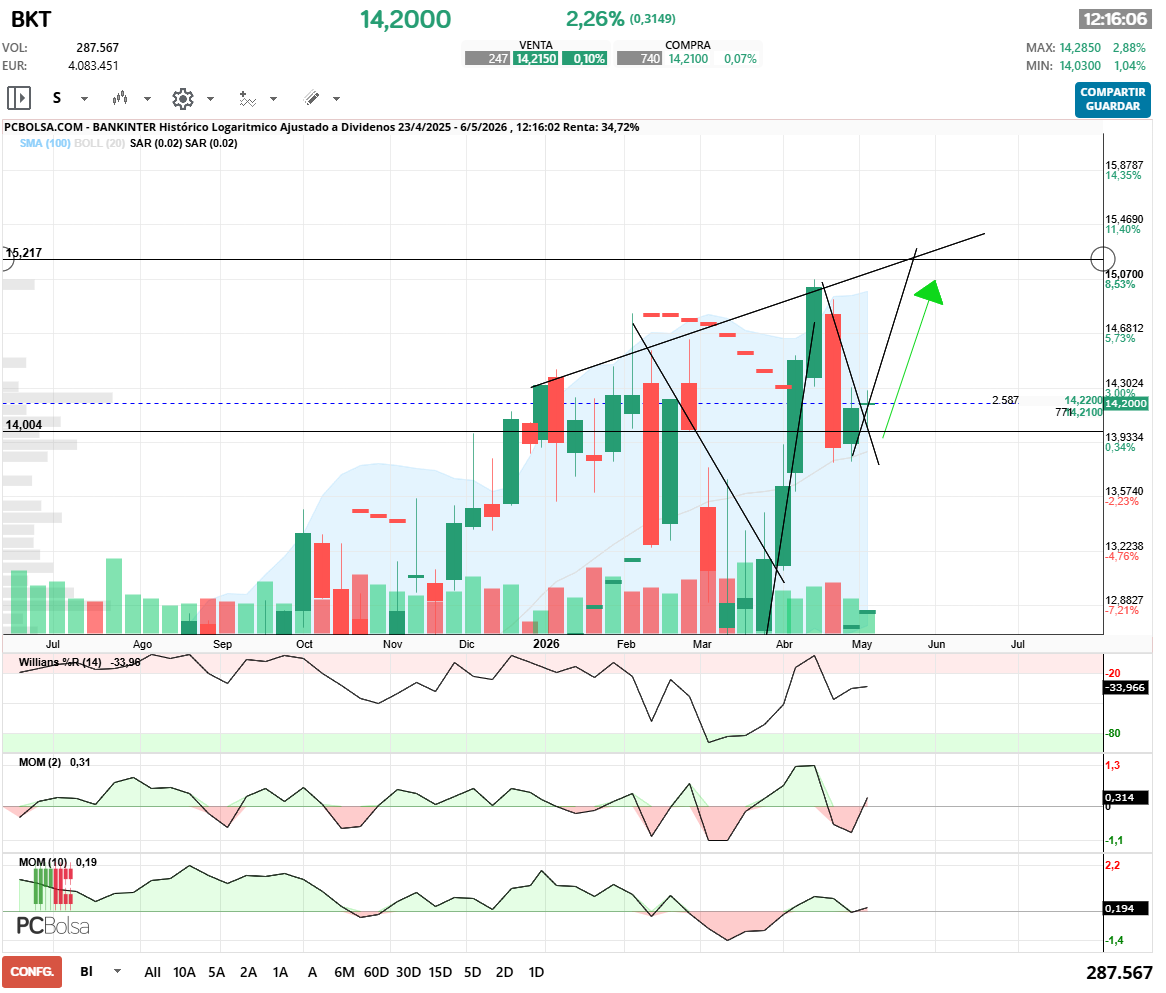Click the MOM (2) indicator label
The image size is (1166, 993).
click(40, 762)
